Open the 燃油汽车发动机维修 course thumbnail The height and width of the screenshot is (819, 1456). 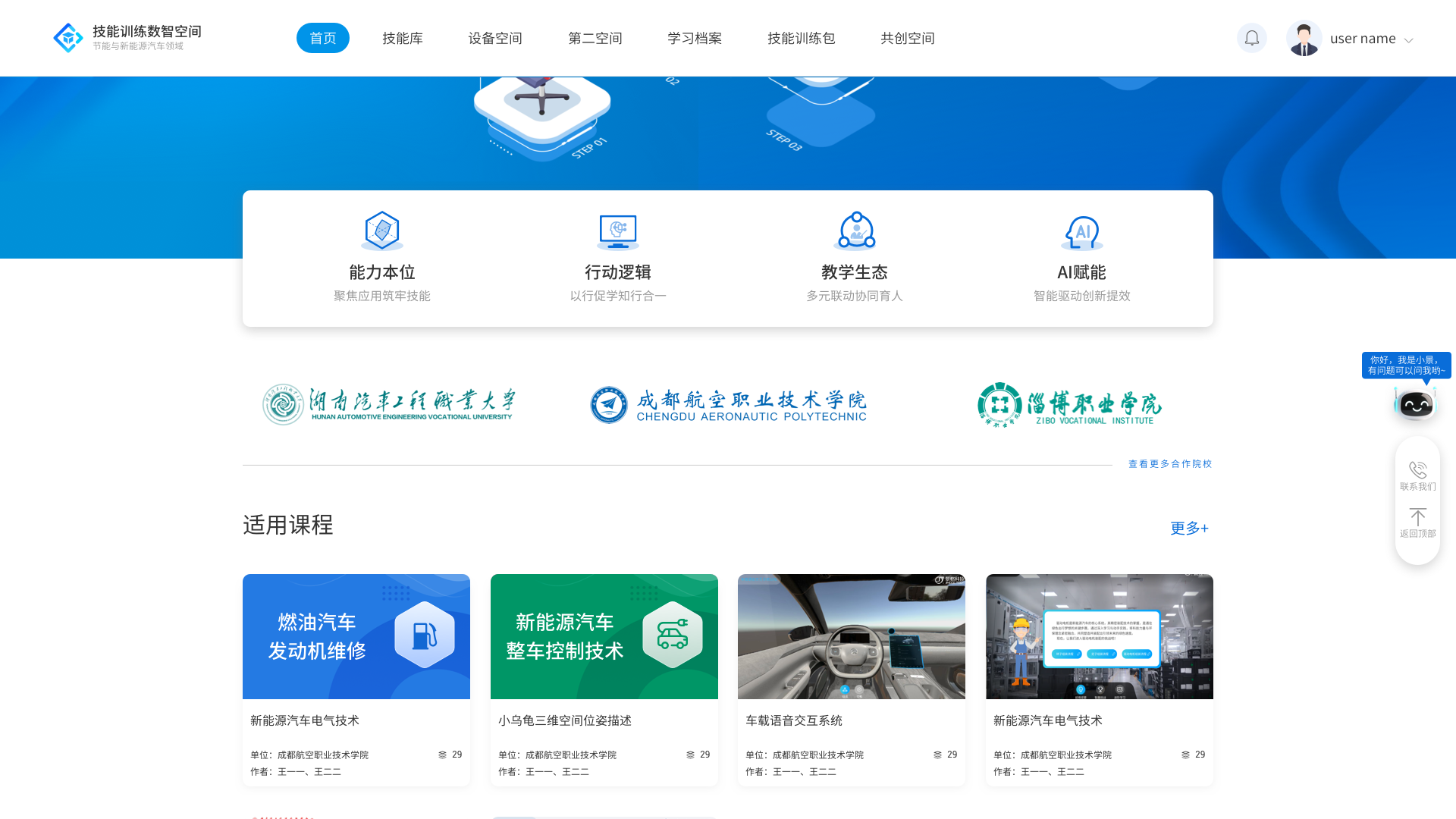pyautogui.click(x=356, y=636)
